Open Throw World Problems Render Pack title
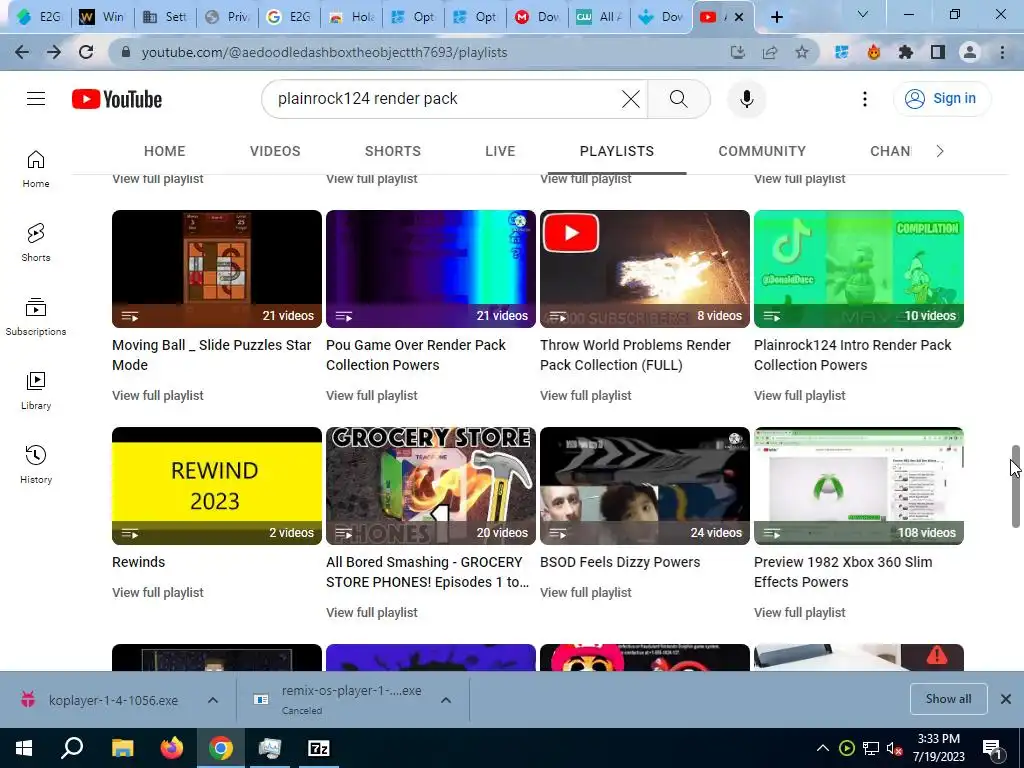1024x768 pixels. 635,355
